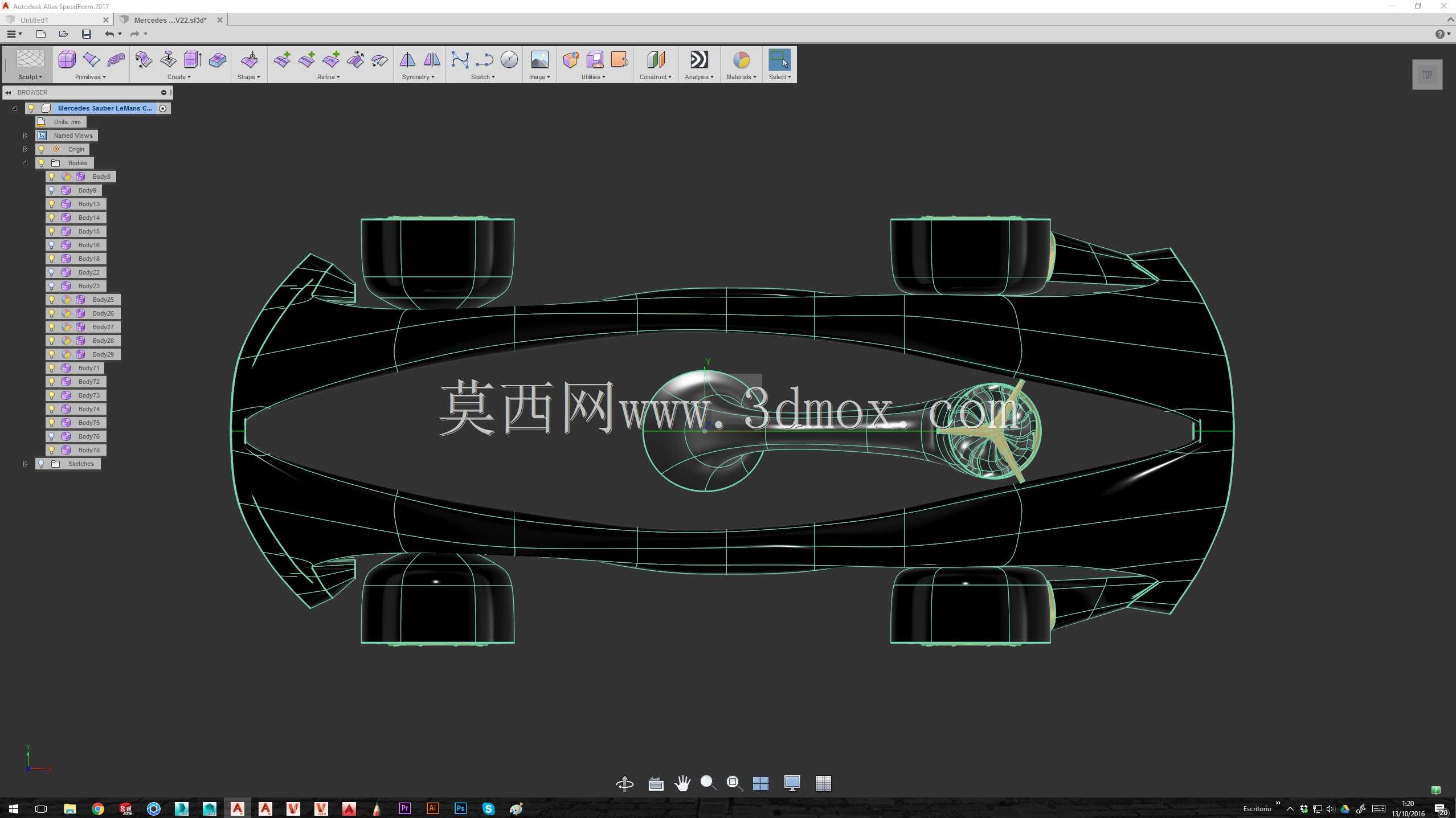Click the Look At navigation tool

pos(656,784)
